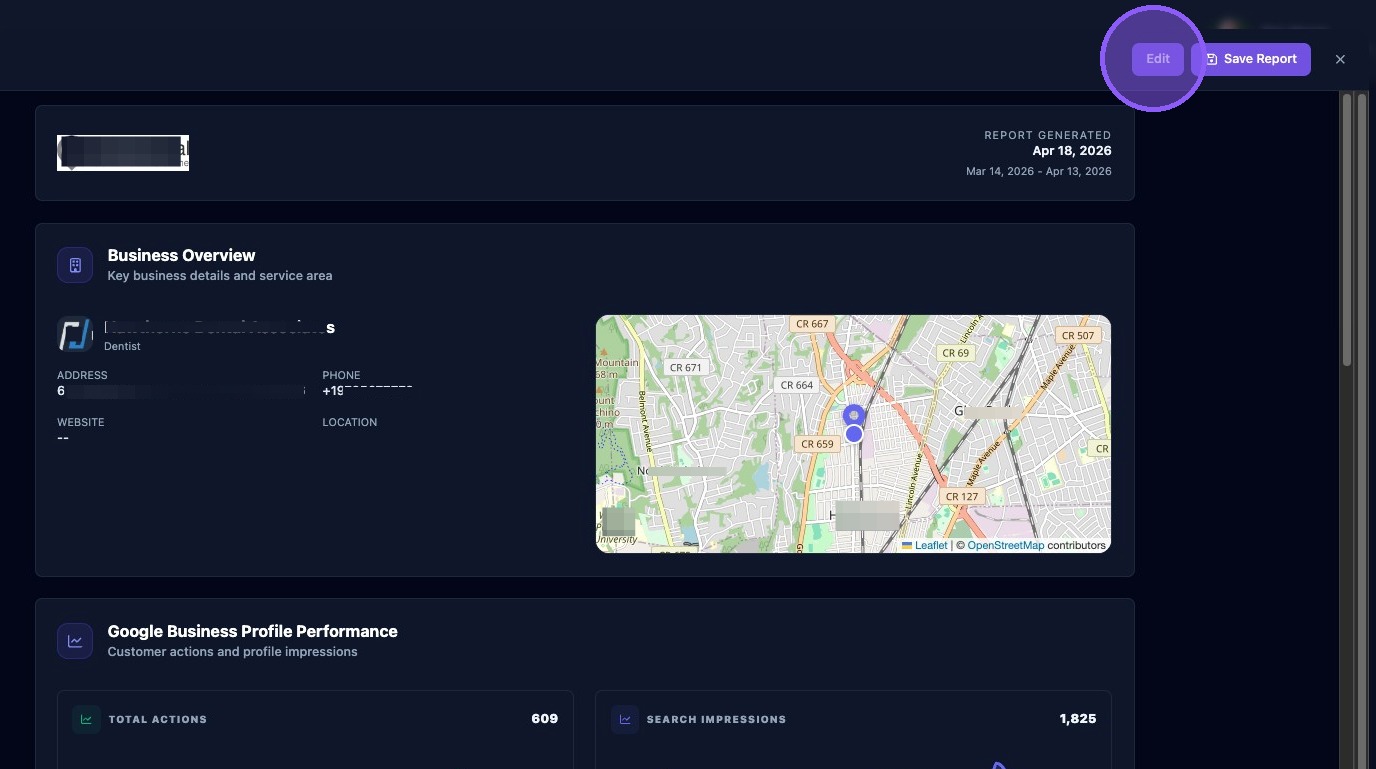Click 'Key business details and service area' subtitle

pyautogui.click(x=220, y=275)
